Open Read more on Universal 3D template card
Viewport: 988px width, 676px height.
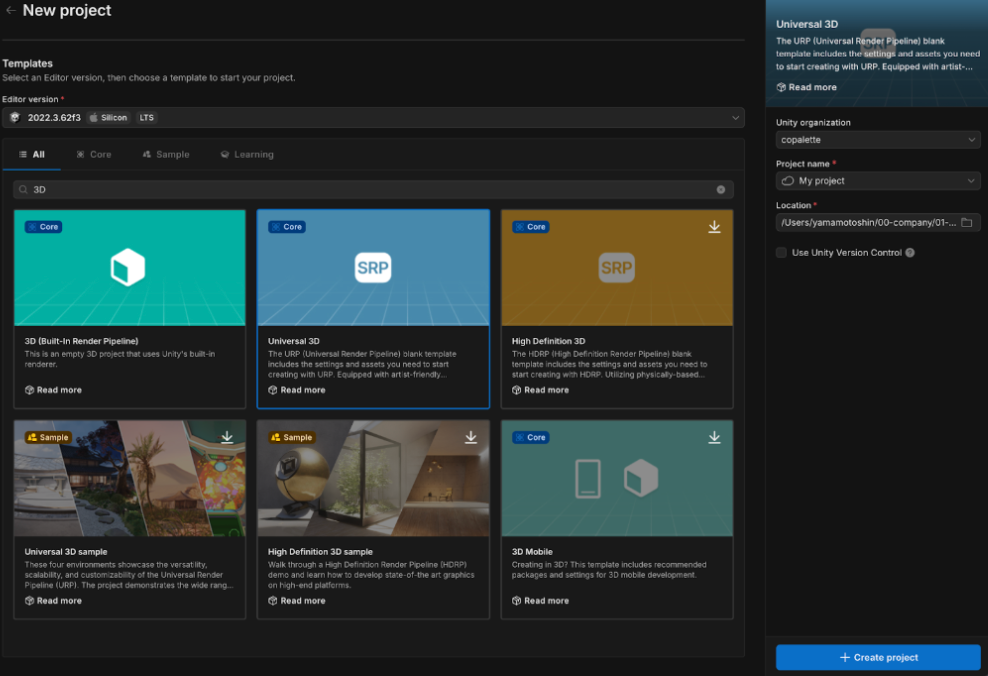click(x=297, y=390)
